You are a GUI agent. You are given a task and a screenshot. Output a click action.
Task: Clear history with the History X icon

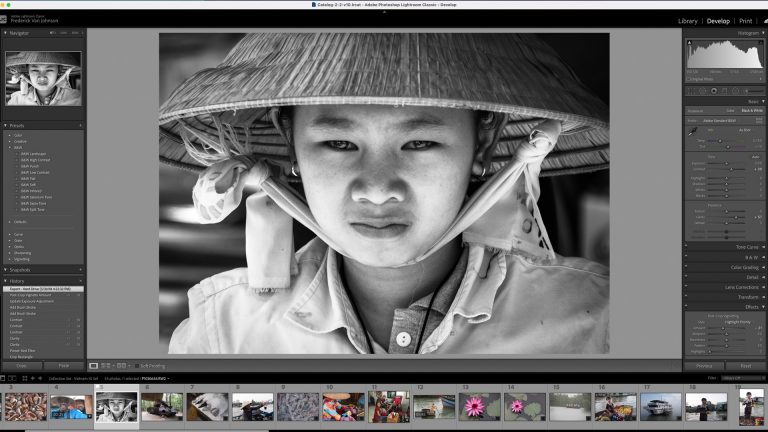coord(81,281)
